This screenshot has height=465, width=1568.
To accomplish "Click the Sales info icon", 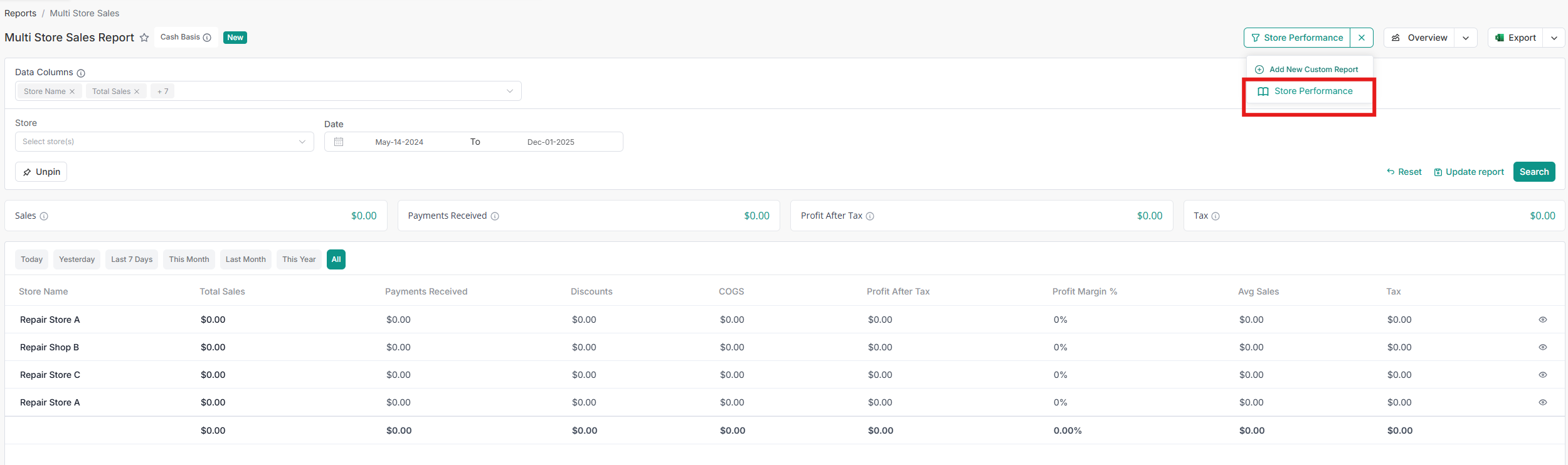I will (x=44, y=216).
